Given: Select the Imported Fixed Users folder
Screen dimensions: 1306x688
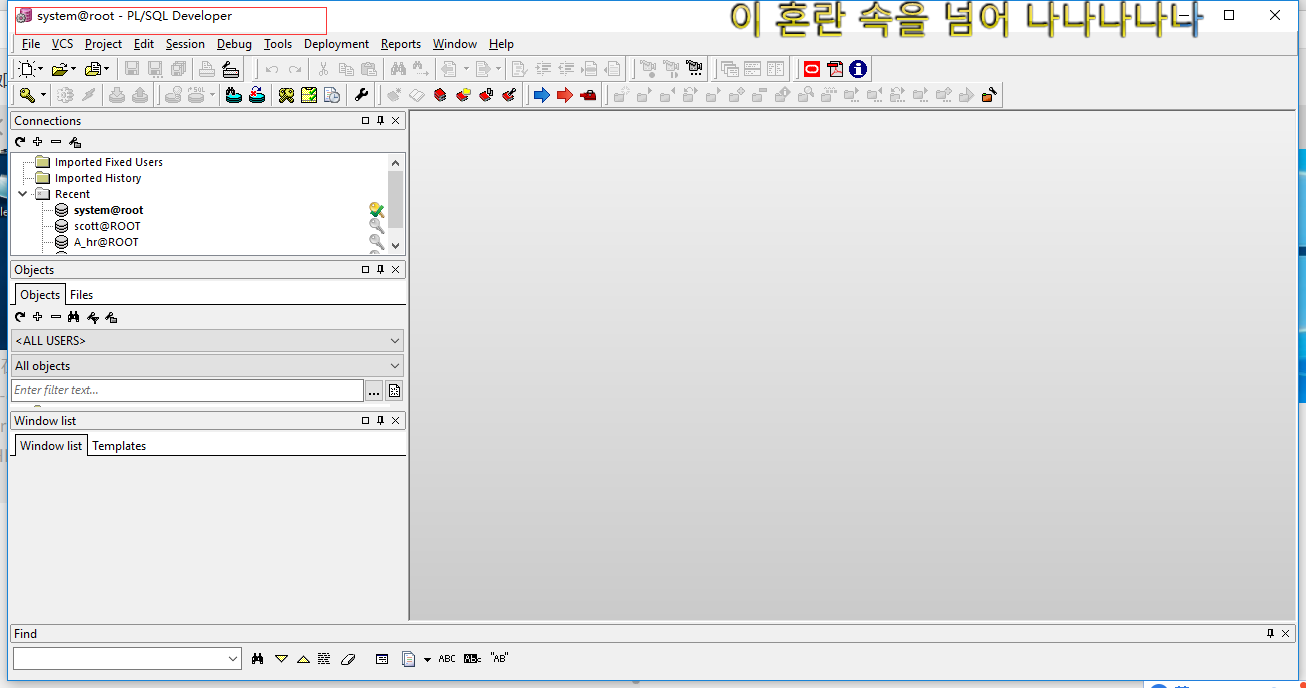Looking at the screenshot, I should 108,162.
